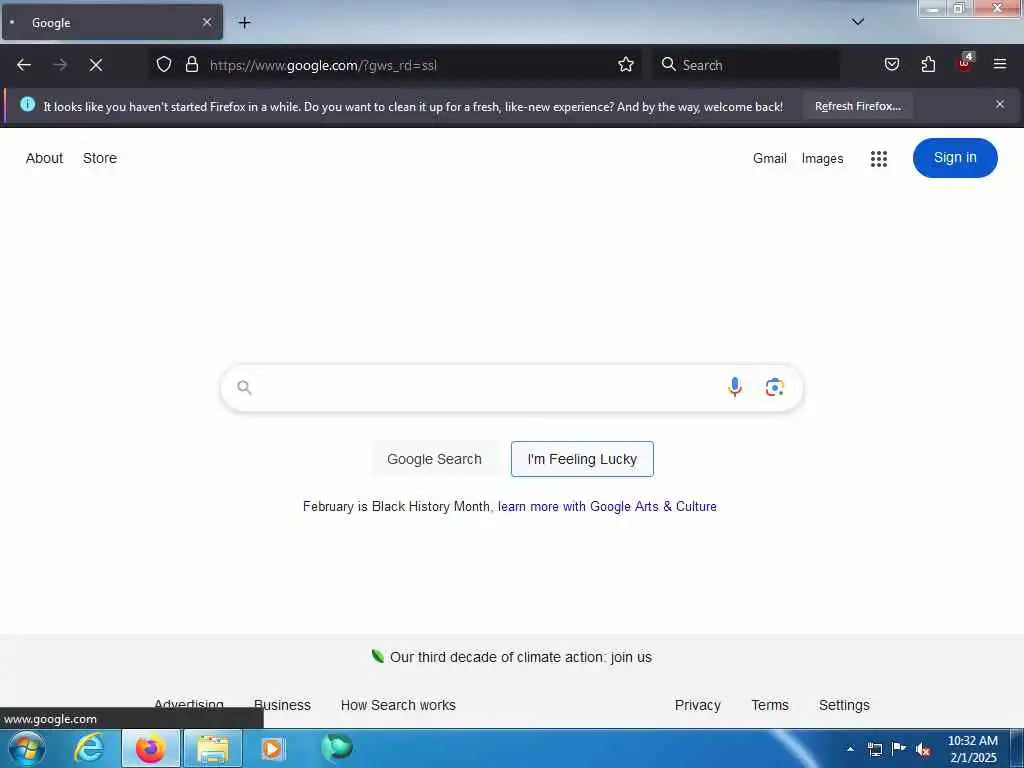Switch to Firefox in the taskbar
The height and width of the screenshot is (768, 1024).
click(x=150, y=748)
